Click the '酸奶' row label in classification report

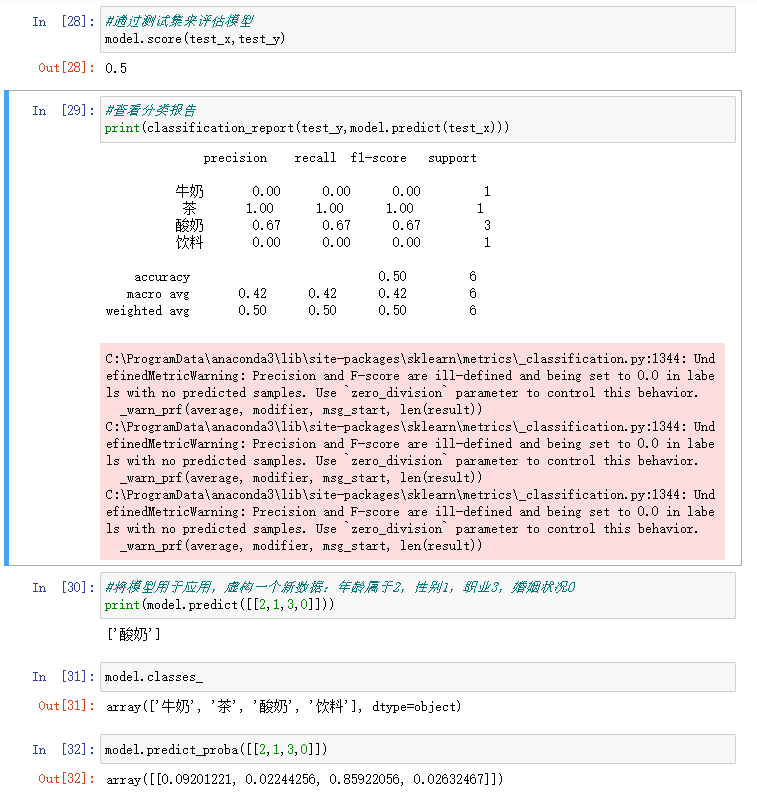click(x=189, y=225)
